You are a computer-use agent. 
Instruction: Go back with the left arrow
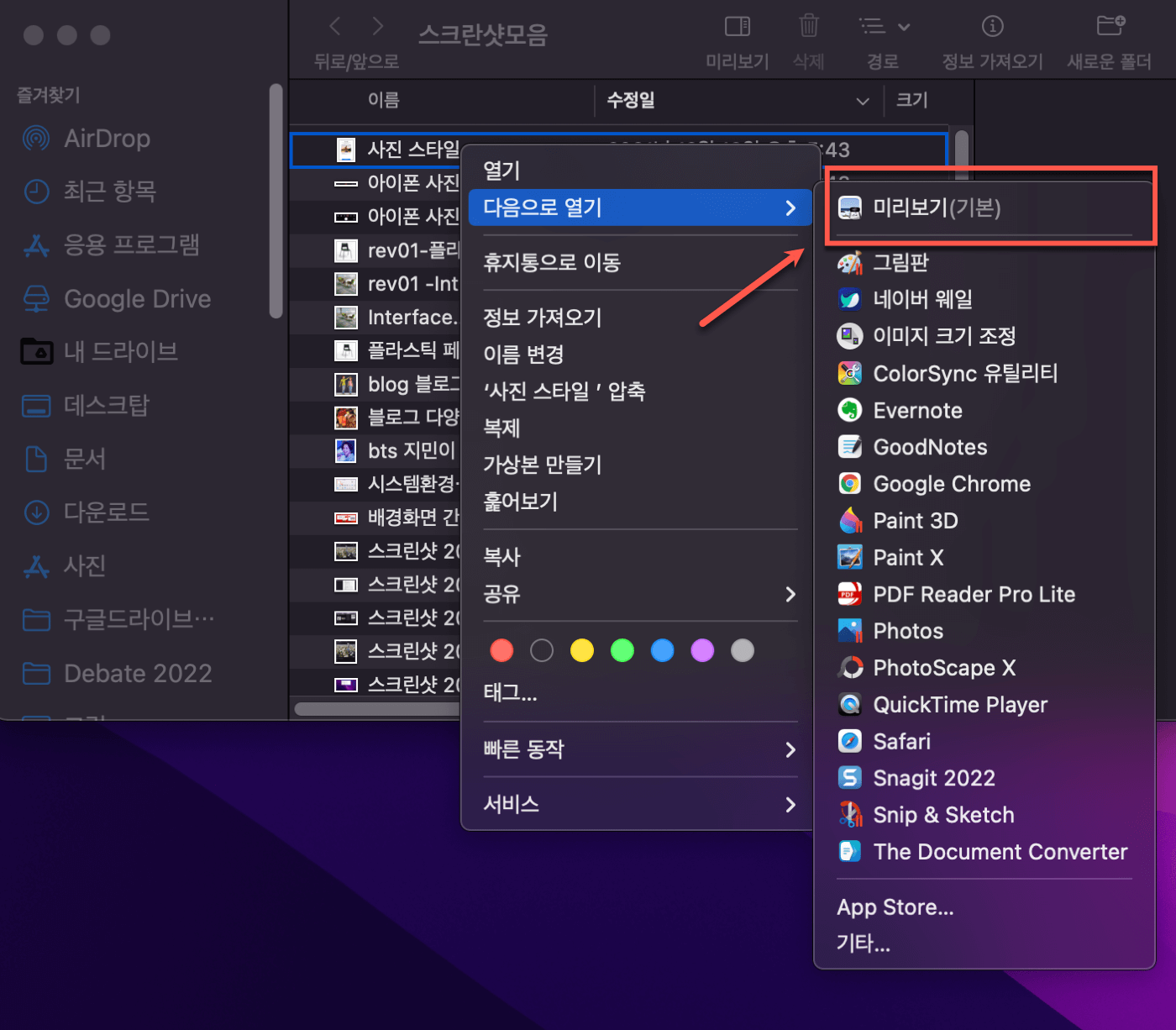[x=335, y=26]
